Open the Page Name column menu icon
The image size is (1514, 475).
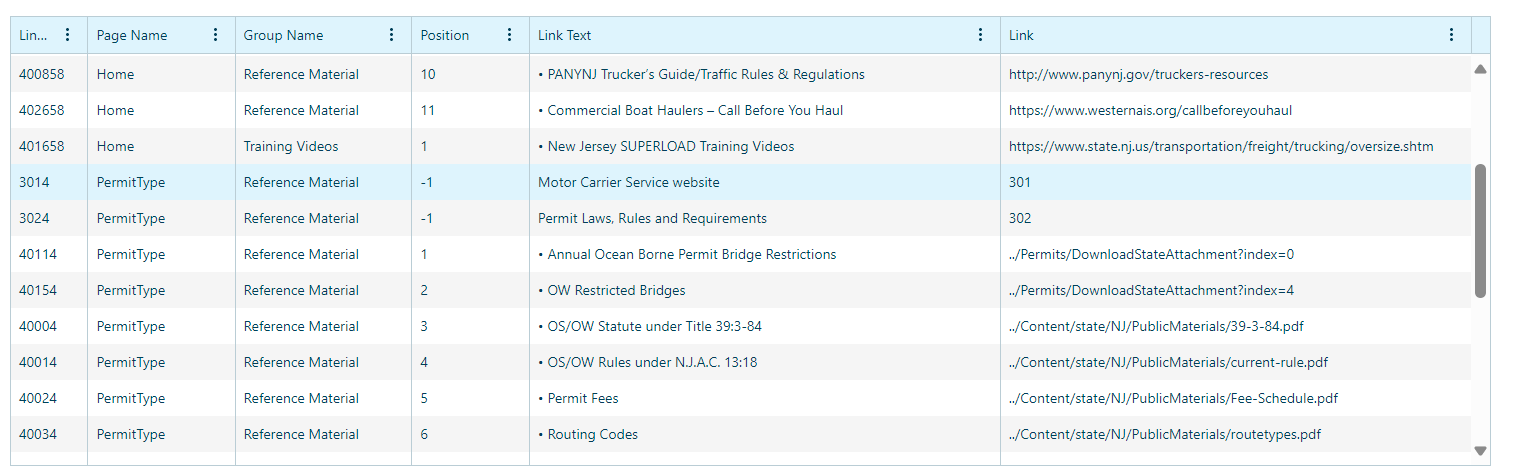(215, 35)
